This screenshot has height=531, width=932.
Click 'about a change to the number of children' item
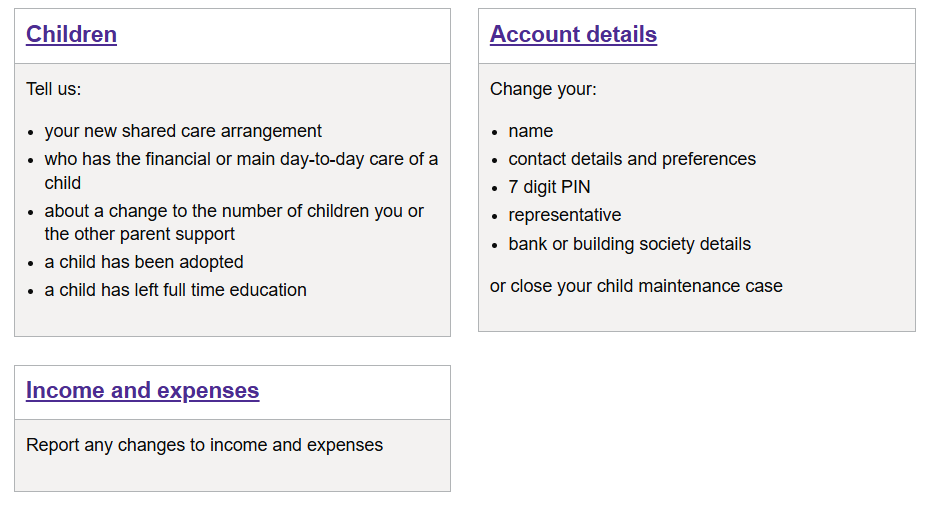click(234, 222)
